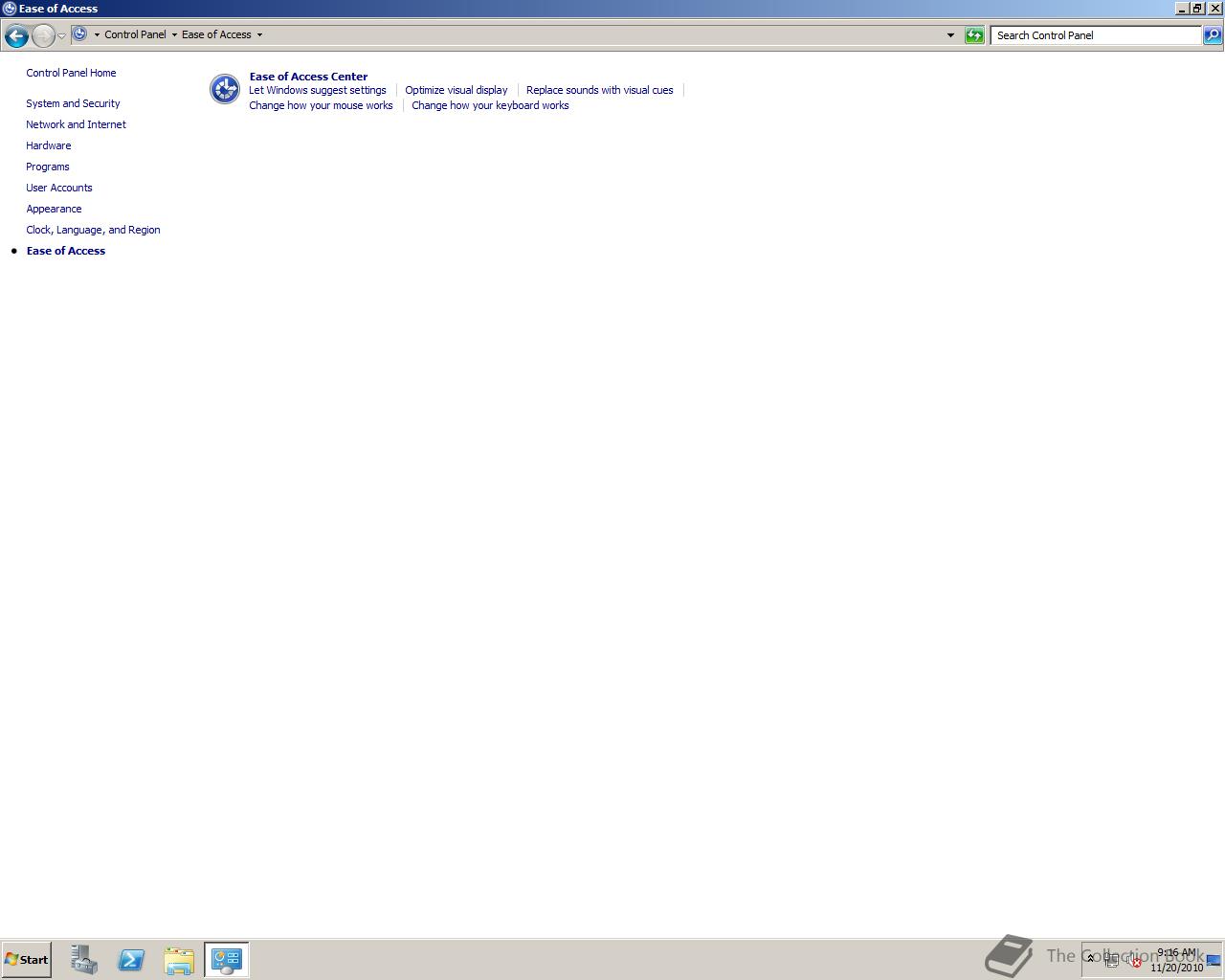Click the clock showing 11/20/2010
1225x980 pixels.
pyautogui.click(x=1176, y=960)
